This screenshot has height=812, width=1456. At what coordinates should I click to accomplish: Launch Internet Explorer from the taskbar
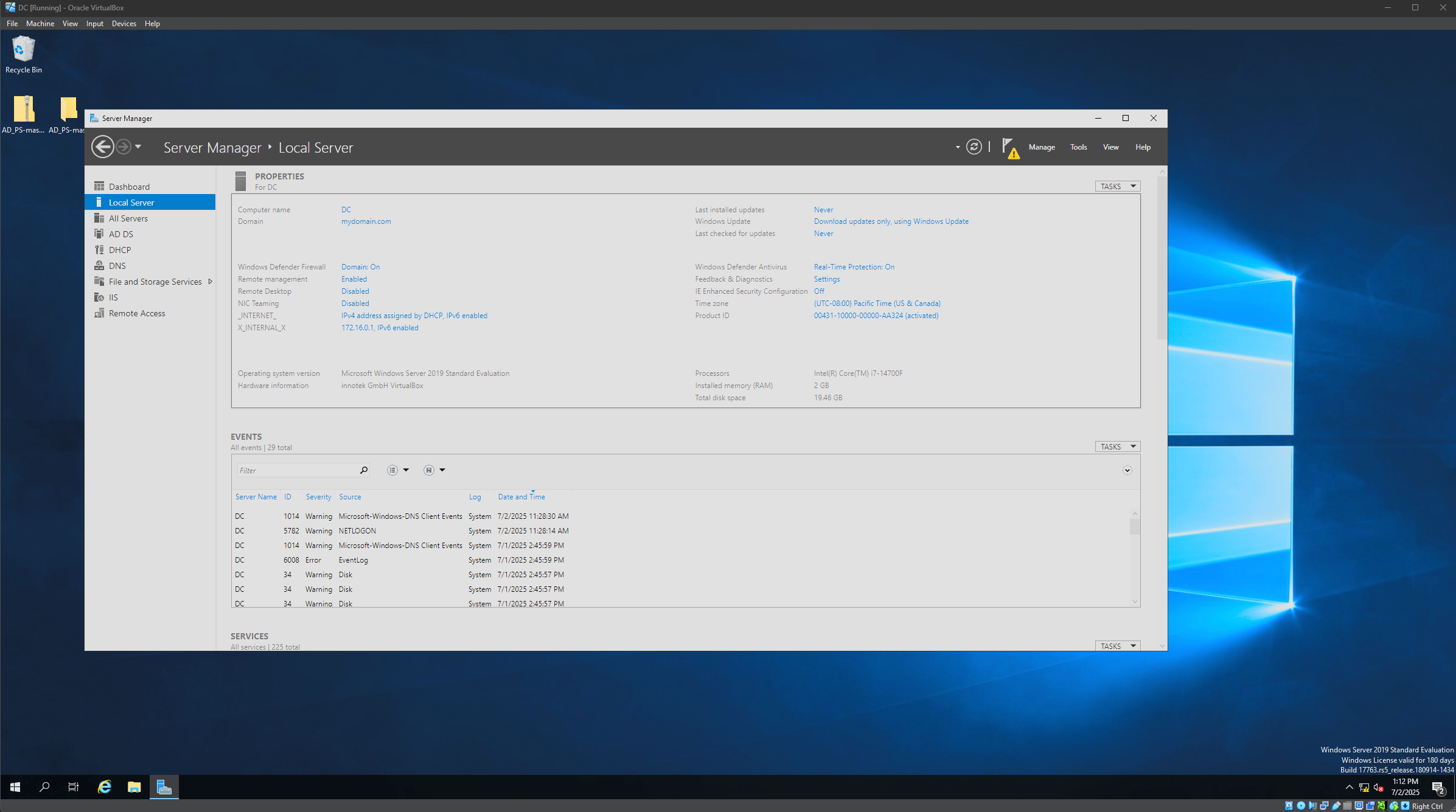[x=105, y=787]
